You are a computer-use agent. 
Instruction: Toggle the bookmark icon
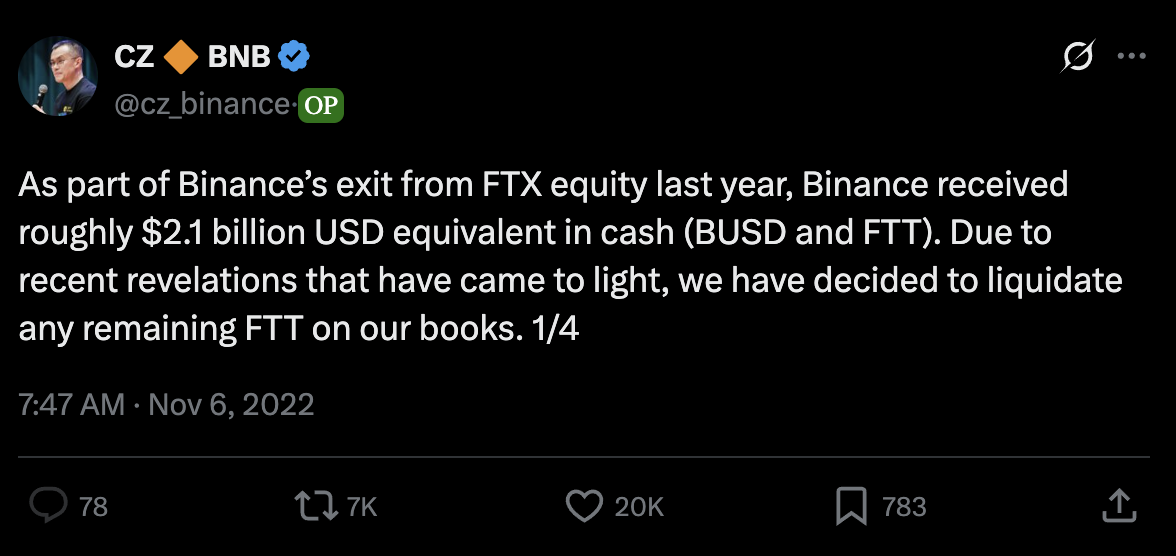click(850, 506)
